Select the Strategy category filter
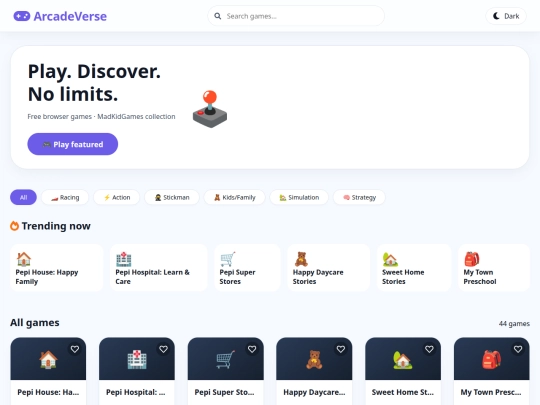540x405 pixels. (x=359, y=197)
